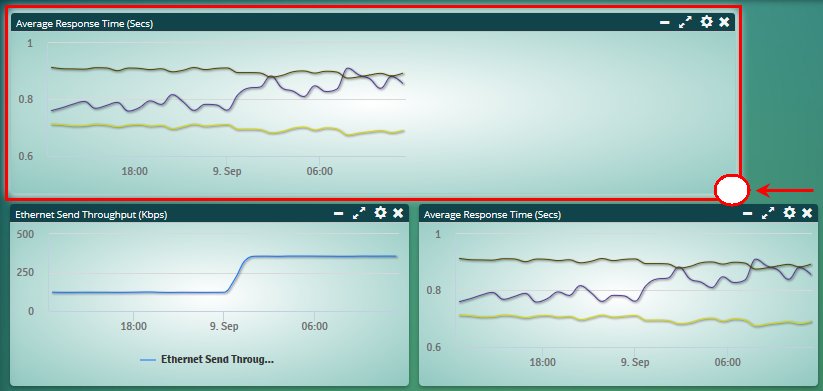Click the 500 axis label in Ethernet chart

(x=26, y=234)
